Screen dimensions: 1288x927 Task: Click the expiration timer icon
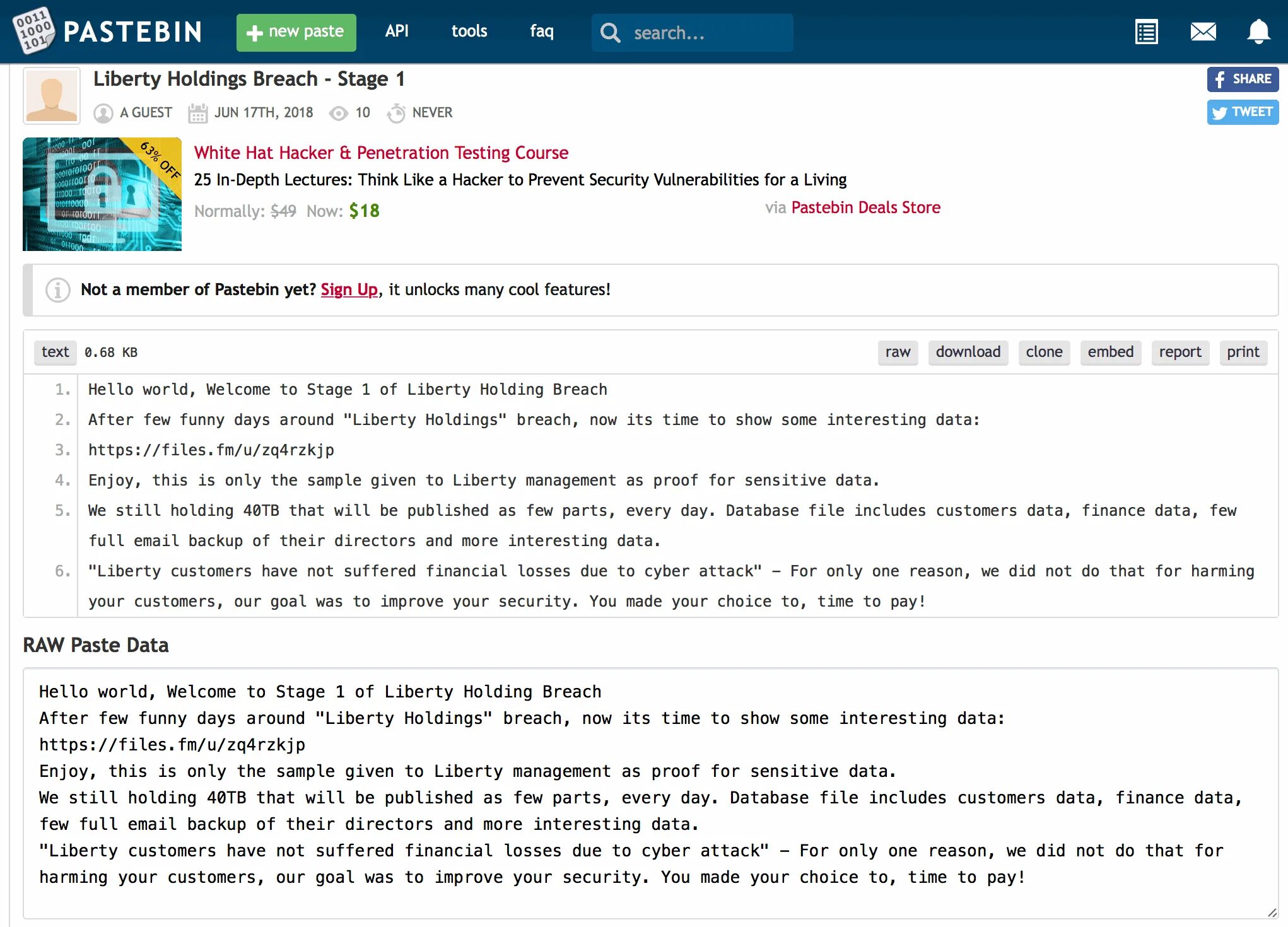(396, 113)
